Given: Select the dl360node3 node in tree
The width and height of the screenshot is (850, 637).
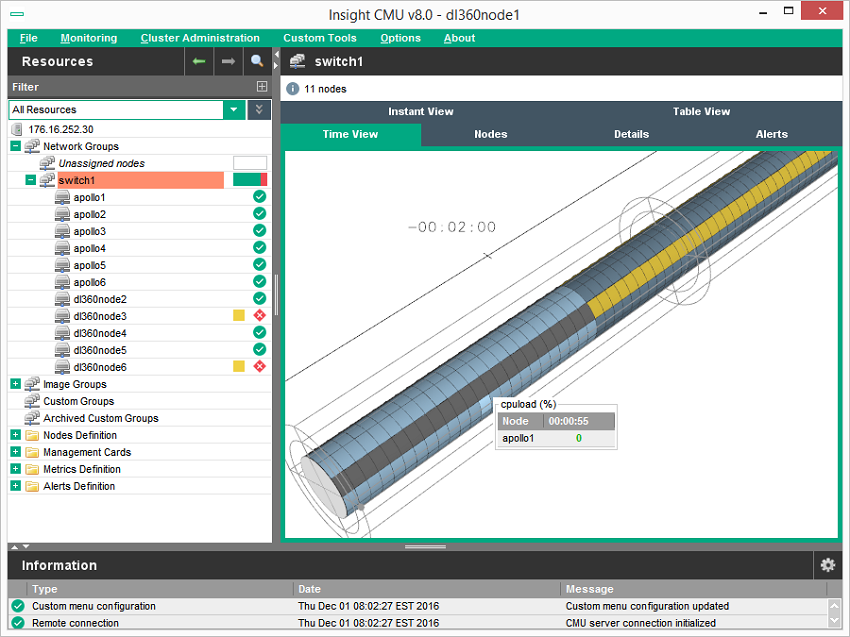Looking at the screenshot, I should coord(100,316).
